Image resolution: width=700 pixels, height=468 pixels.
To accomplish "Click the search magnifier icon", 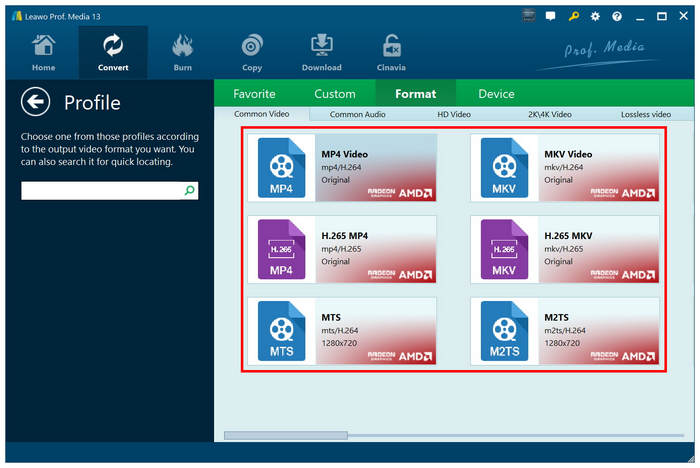I will click(x=190, y=191).
